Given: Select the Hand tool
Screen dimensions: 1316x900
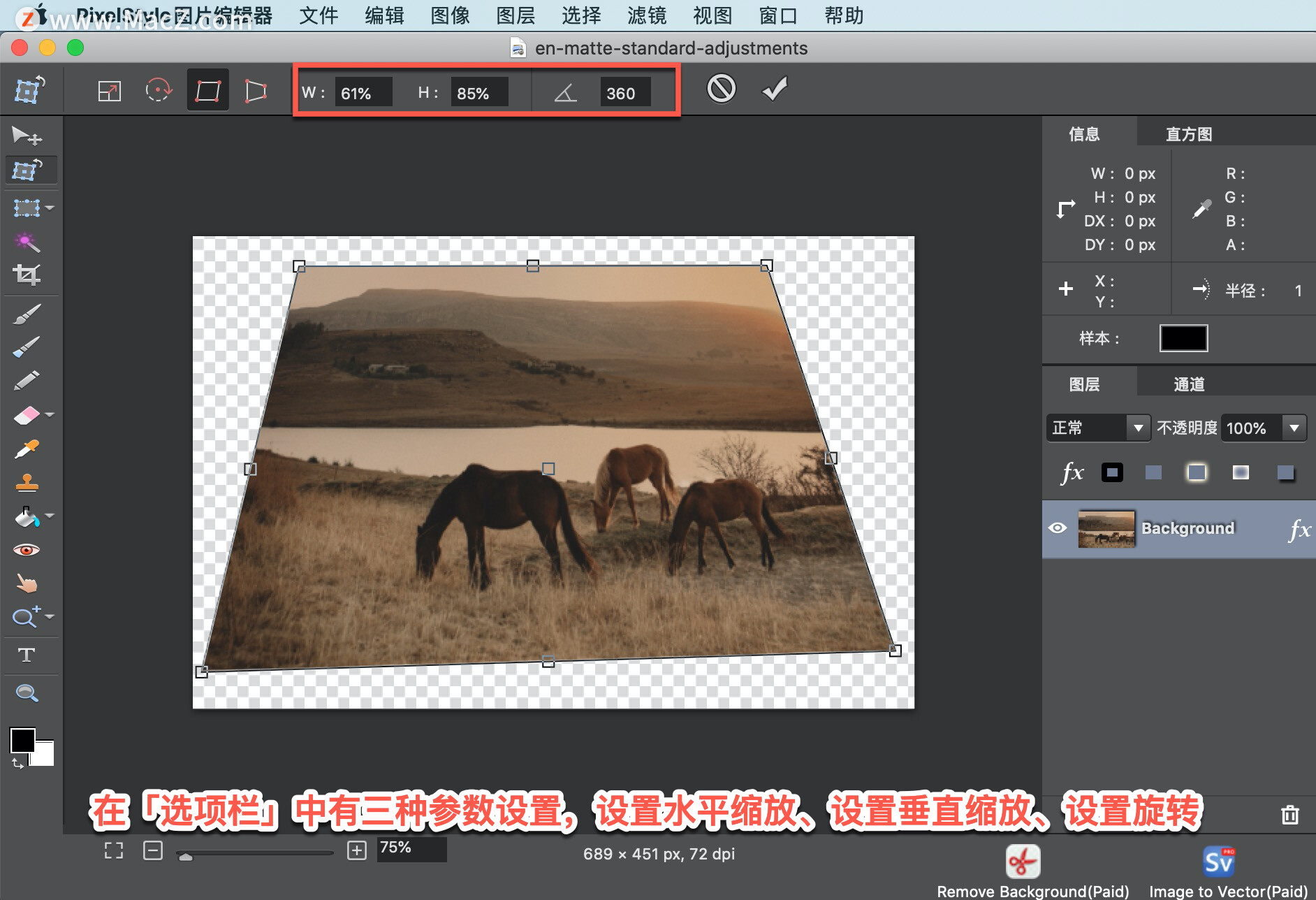Looking at the screenshot, I should pos(28,583).
